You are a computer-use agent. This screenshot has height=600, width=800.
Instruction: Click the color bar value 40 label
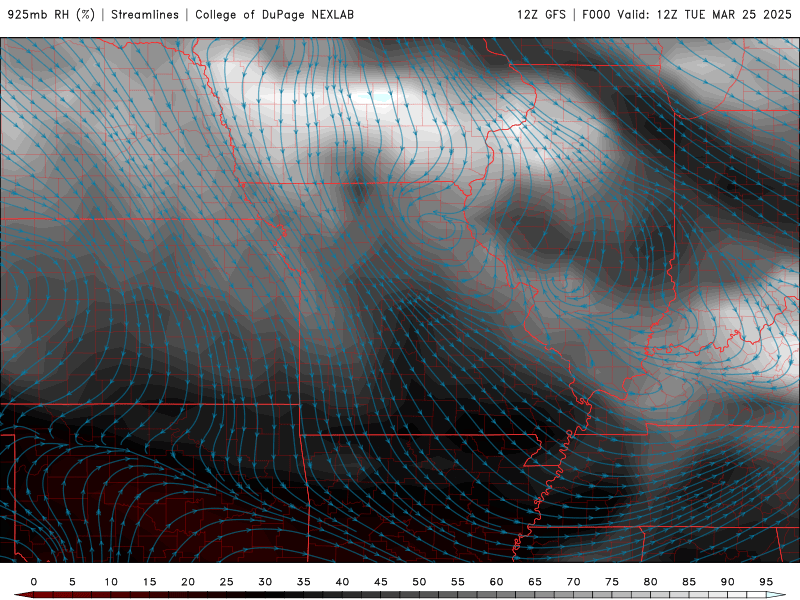click(x=342, y=582)
